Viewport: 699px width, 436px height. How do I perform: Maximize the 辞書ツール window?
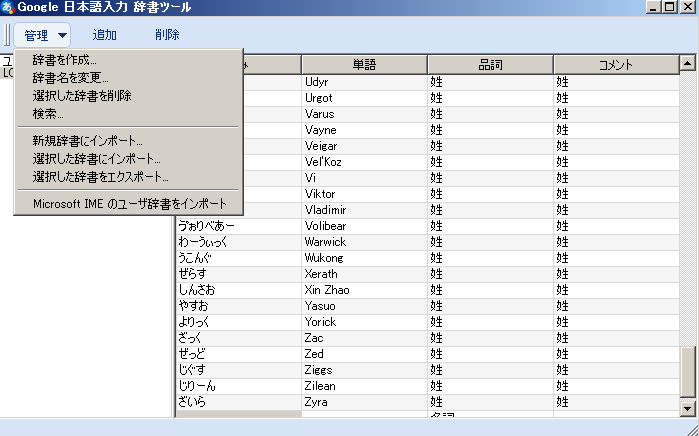(670, 7)
